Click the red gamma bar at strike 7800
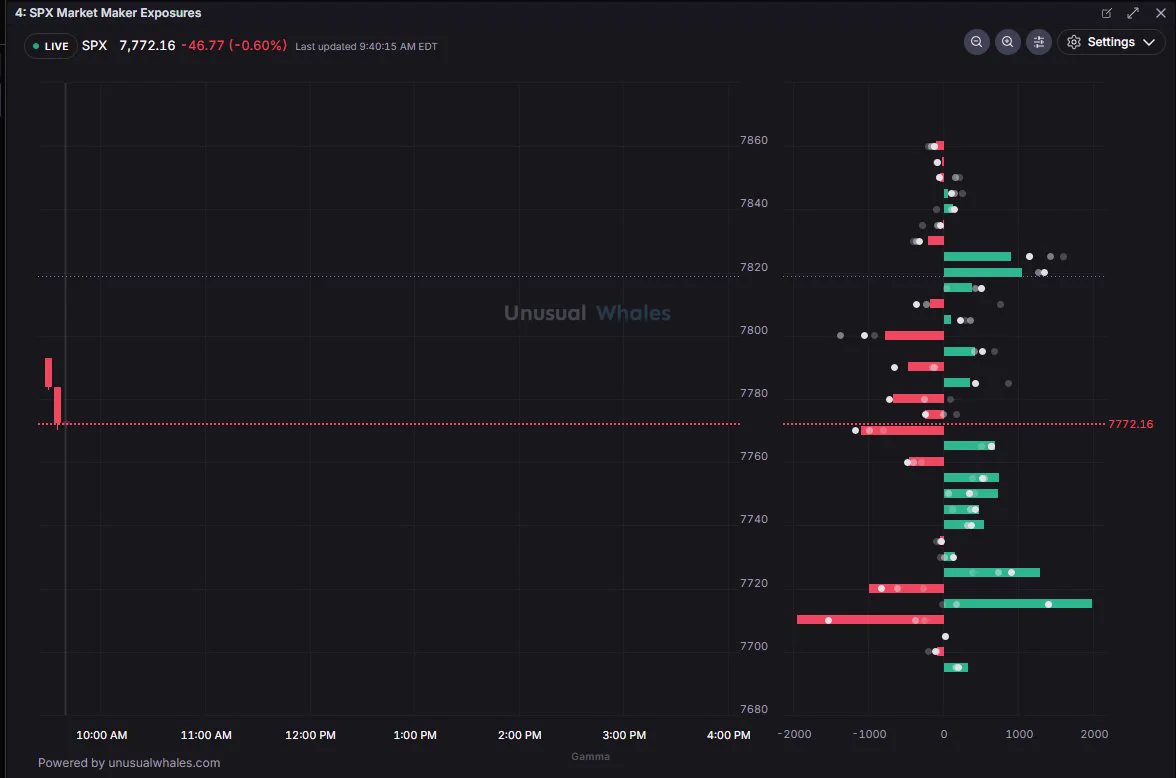1176x778 pixels. (914, 335)
